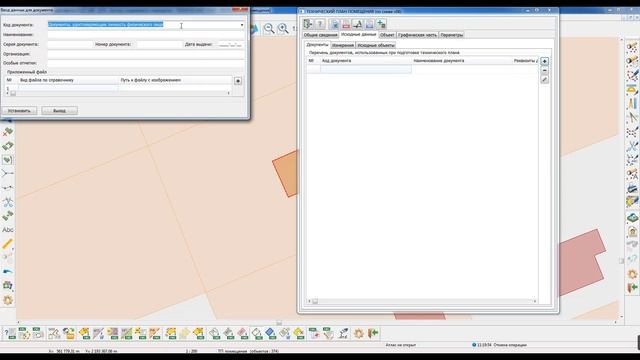The width and height of the screenshot is (640, 360).
Task: Click the Атлас не открыт status text
Action: [x=400, y=345]
